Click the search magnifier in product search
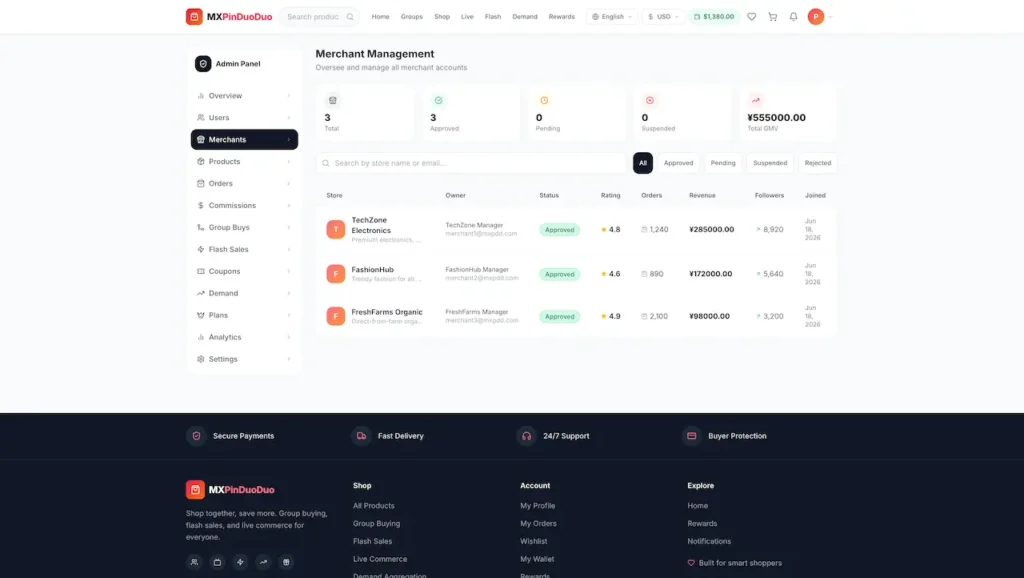Viewport: 1024px width, 578px height. click(x=350, y=16)
